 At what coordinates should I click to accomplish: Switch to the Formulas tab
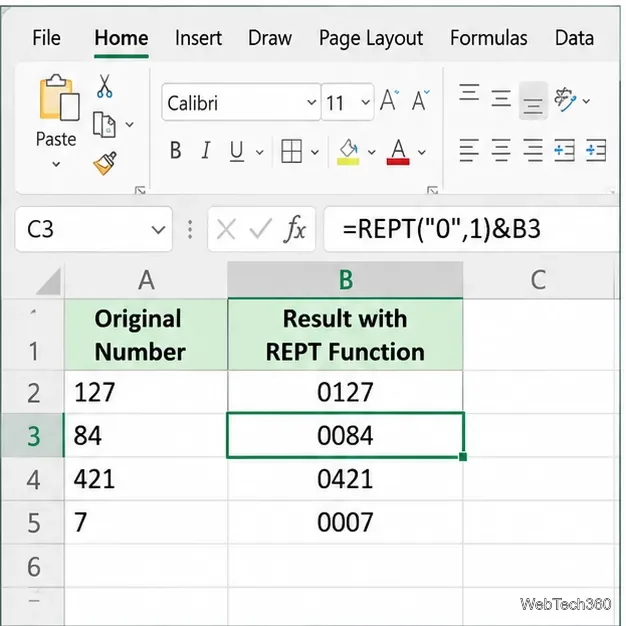coord(489,38)
